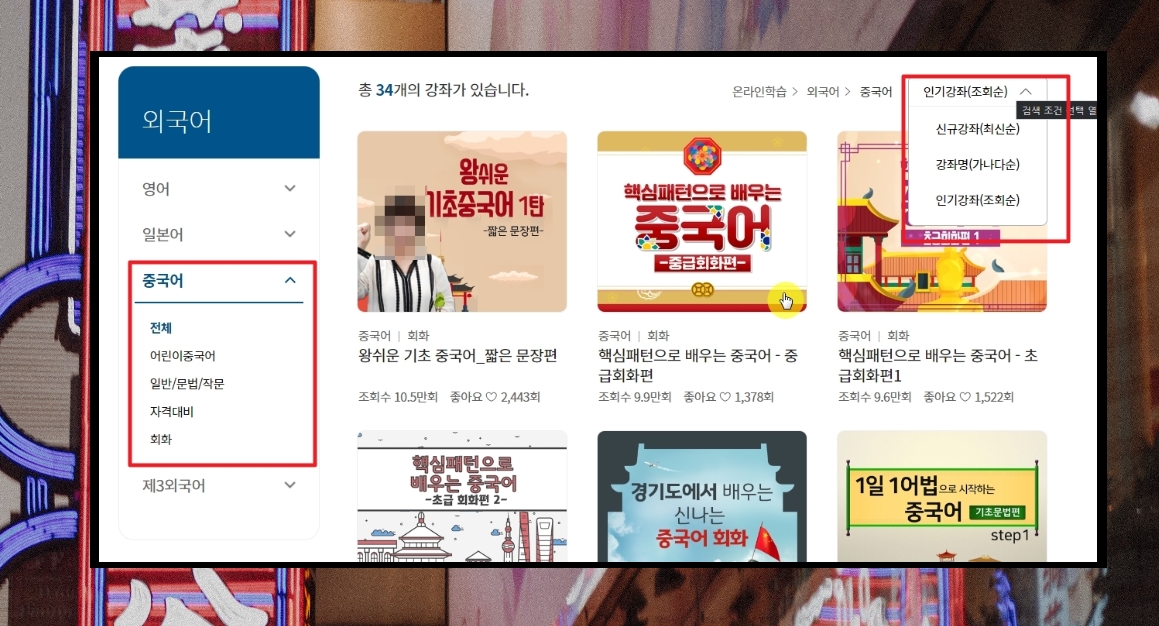Screen dimensions: 1159x626
Task: Open 초급 회화편 2 course thumbnail
Action: coord(462,496)
